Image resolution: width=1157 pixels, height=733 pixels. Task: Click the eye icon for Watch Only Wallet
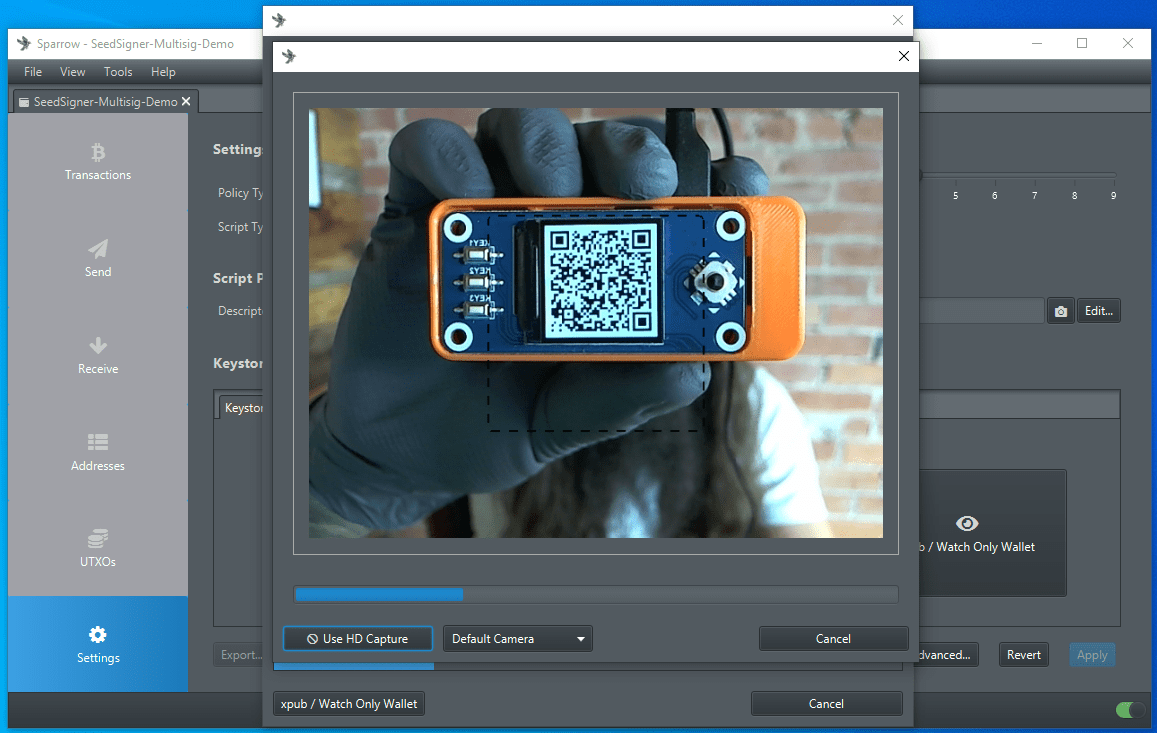[967, 523]
